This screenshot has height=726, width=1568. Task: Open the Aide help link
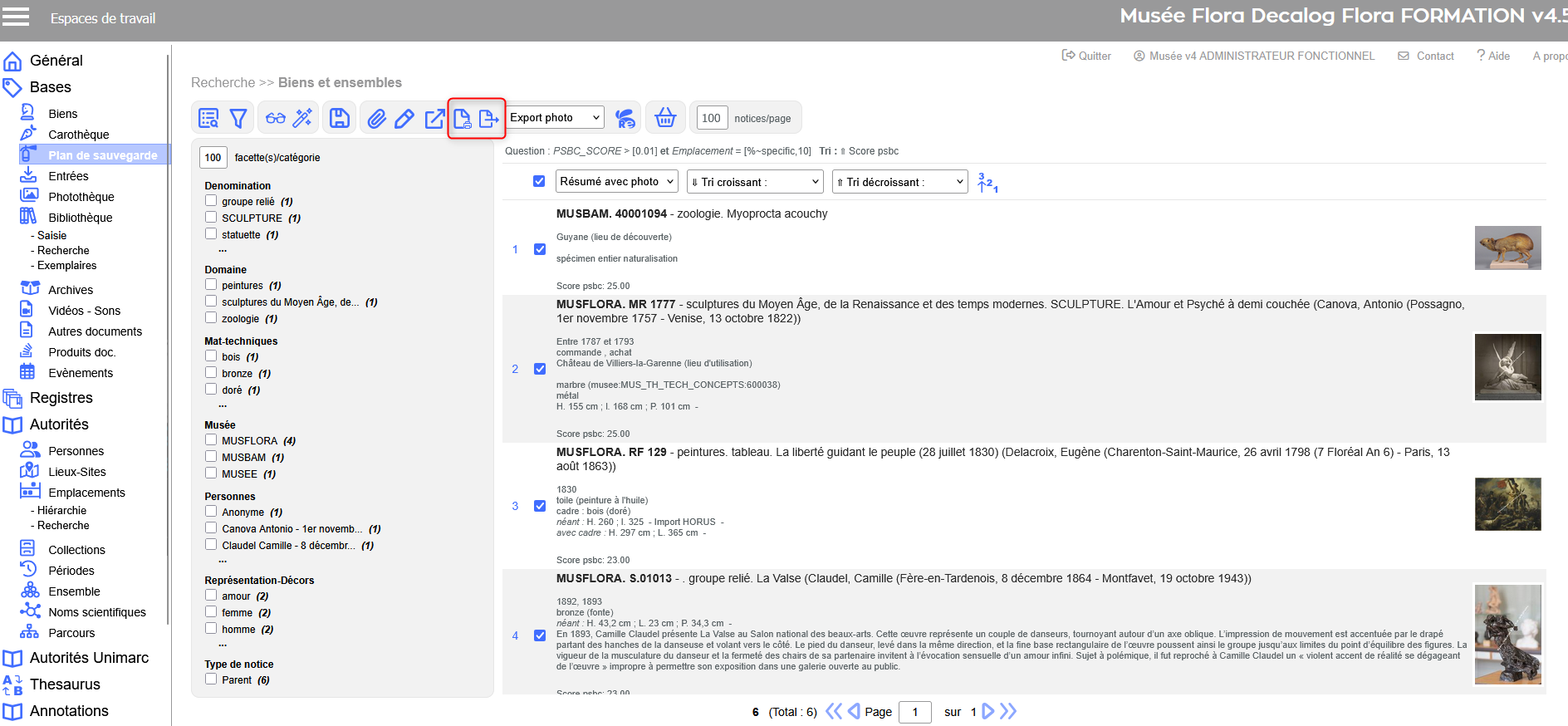(1493, 56)
